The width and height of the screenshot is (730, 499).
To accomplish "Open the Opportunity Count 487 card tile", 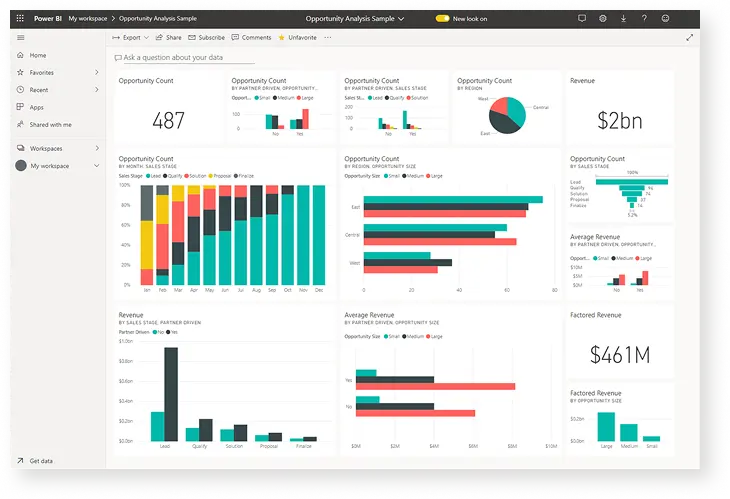I will [168, 108].
